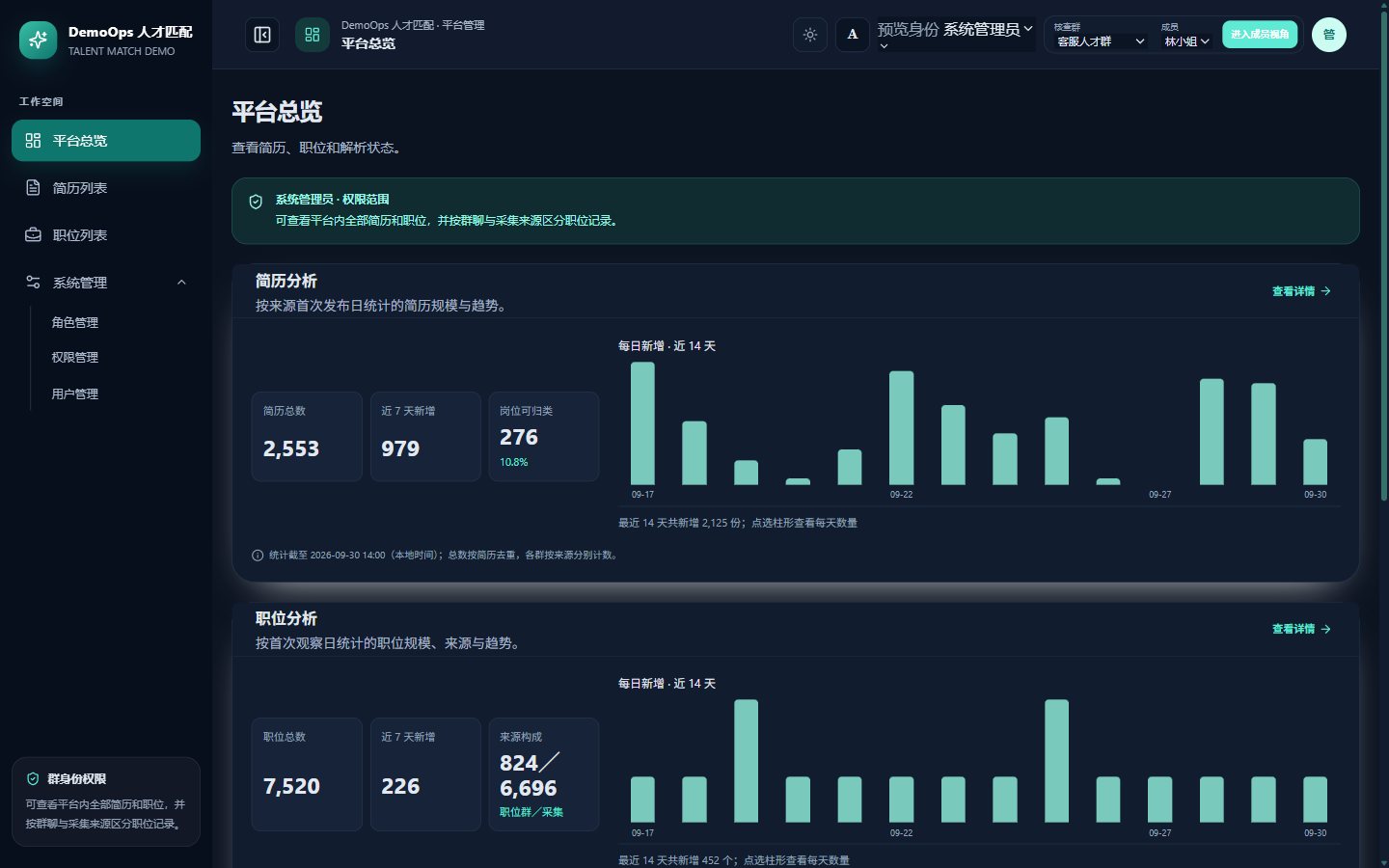The height and width of the screenshot is (868, 1389).
Task: Select the 岗位可归类 276 stat card
Action: (x=544, y=436)
